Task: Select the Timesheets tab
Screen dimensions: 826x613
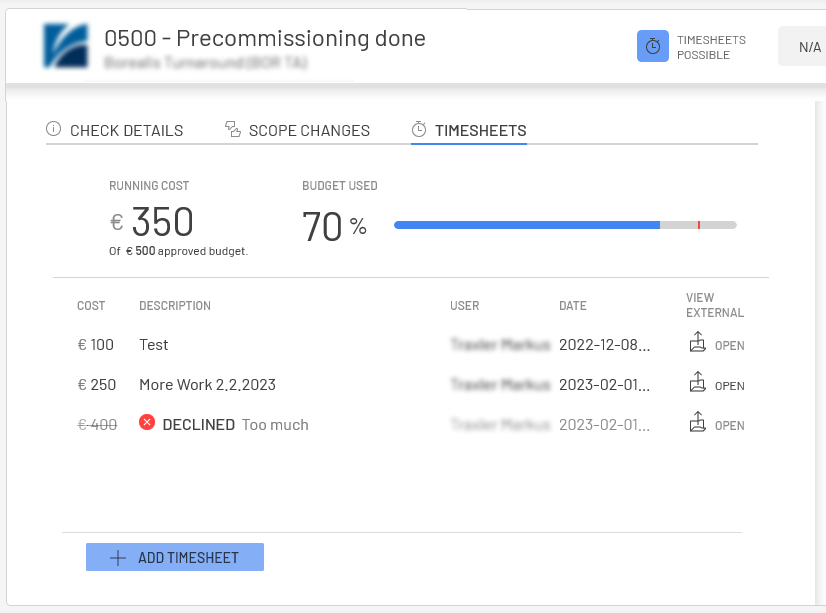Action: 480,130
